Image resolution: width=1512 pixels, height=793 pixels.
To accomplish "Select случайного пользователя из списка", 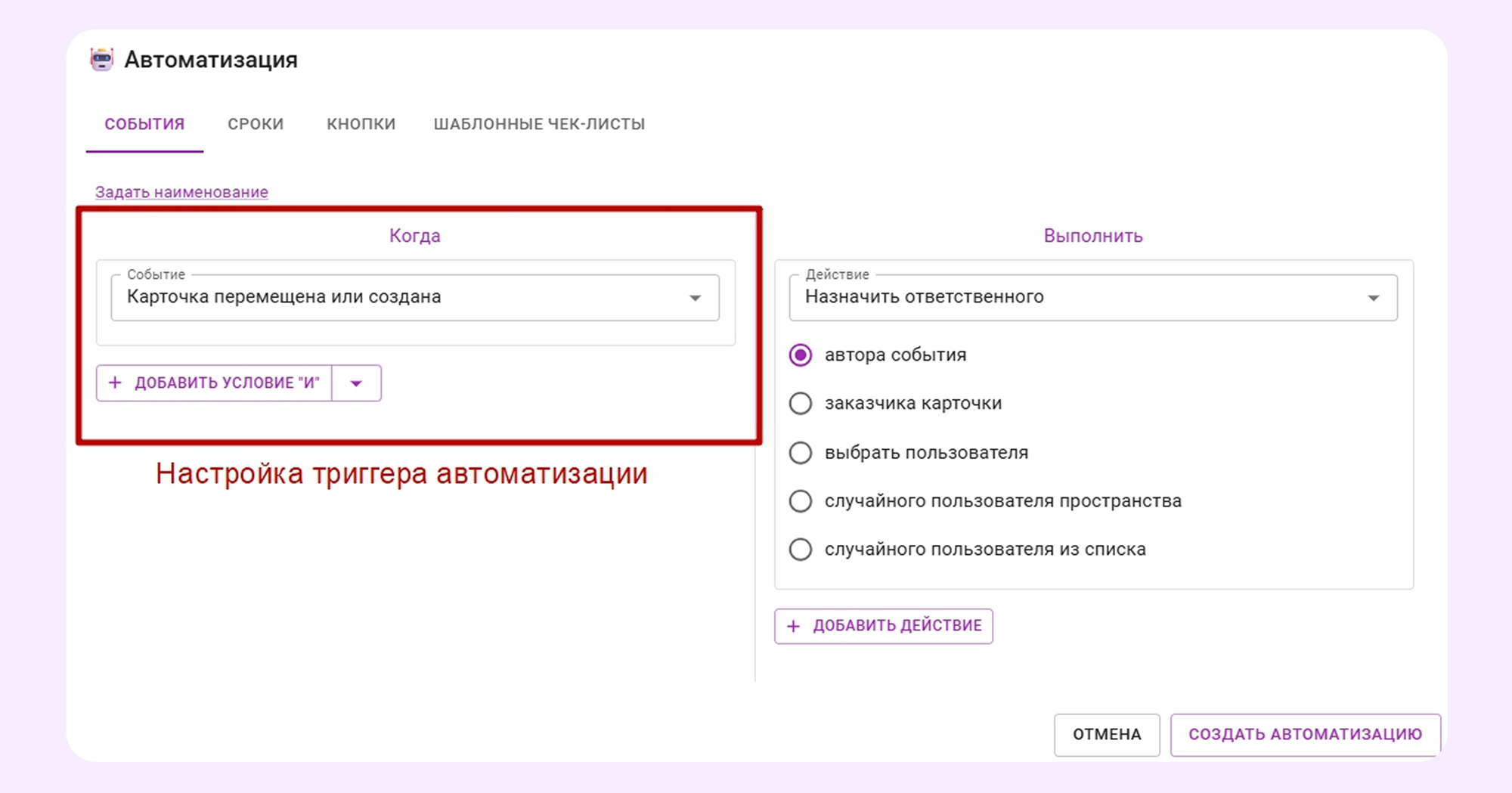I will click(800, 550).
